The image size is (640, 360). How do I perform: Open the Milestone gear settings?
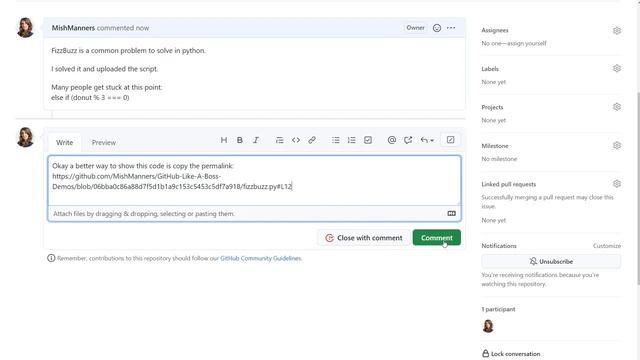click(x=617, y=145)
